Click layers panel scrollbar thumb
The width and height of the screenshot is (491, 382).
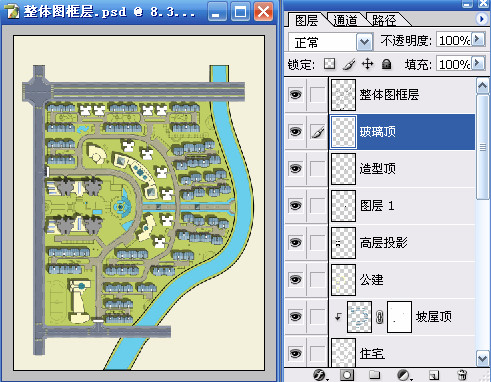482,147
